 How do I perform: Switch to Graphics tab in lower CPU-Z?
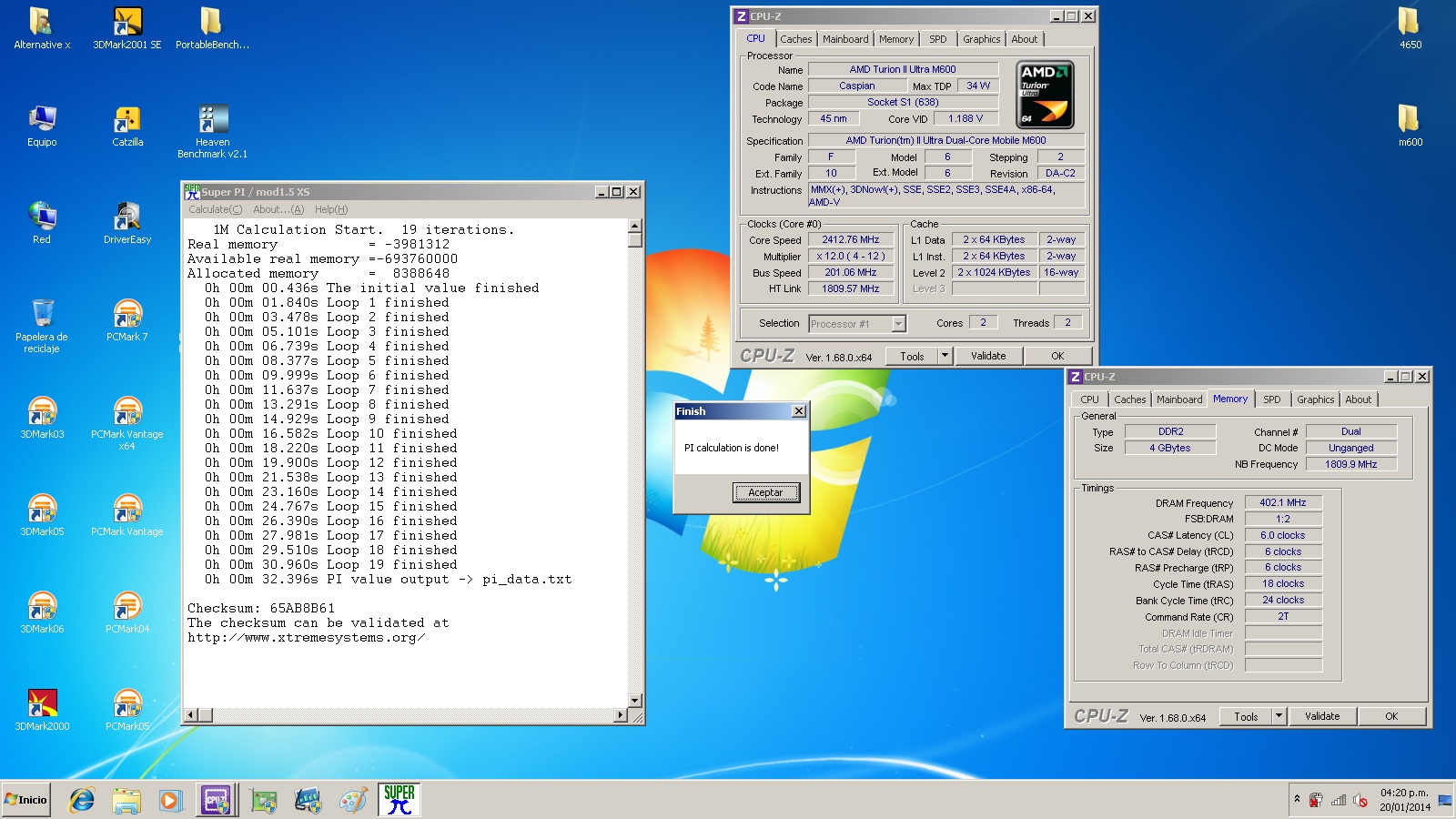coord(1315,399)
